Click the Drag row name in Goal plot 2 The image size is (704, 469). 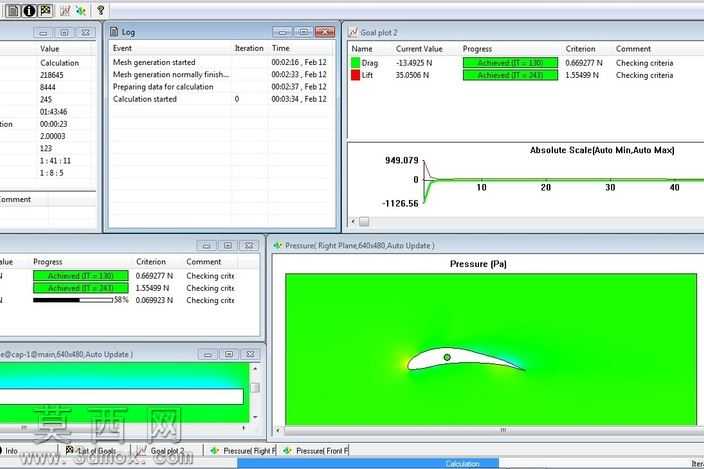(370, 63)
